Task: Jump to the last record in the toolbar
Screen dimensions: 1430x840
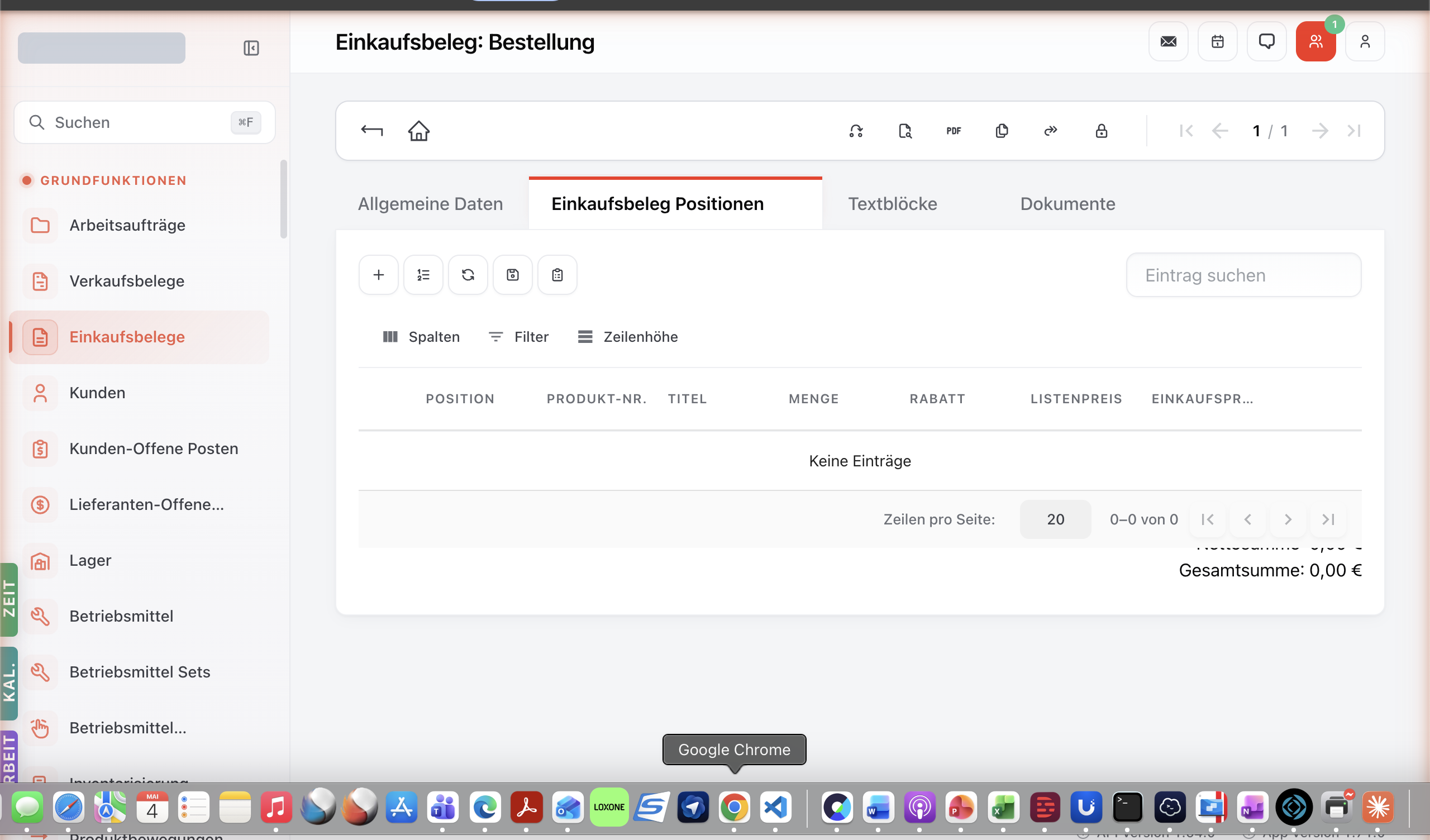Action: pyautogui.click(x=1354, y=131)
